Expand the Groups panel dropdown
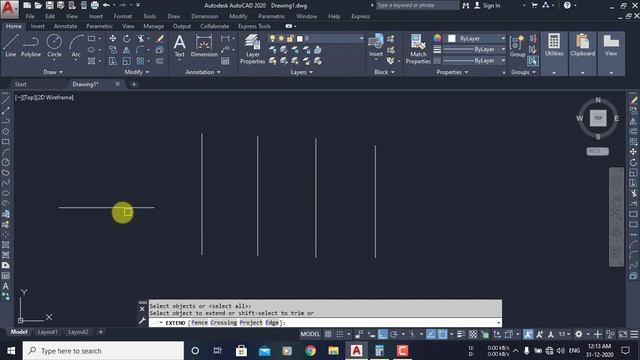This screenshot has width=640, height=360. click(x=523, y=72)
